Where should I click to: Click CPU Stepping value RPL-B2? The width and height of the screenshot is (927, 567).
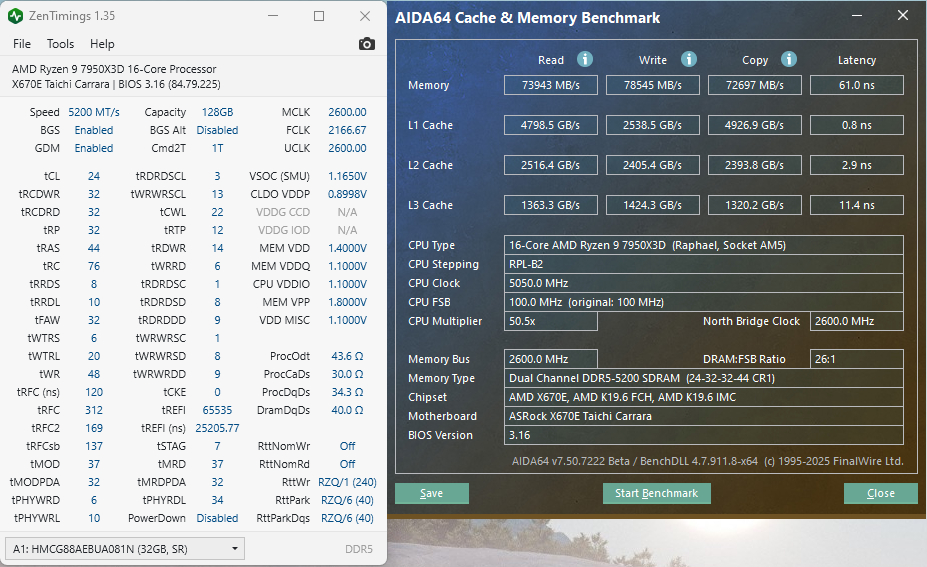[x=704, y=264]
